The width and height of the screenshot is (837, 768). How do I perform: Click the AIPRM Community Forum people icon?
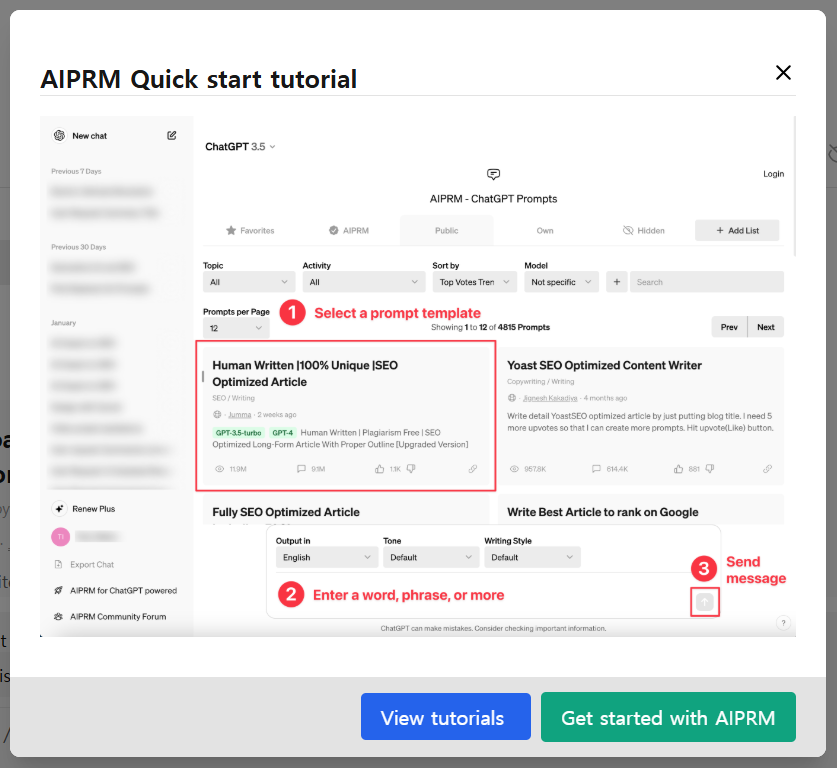pos(58,617)
